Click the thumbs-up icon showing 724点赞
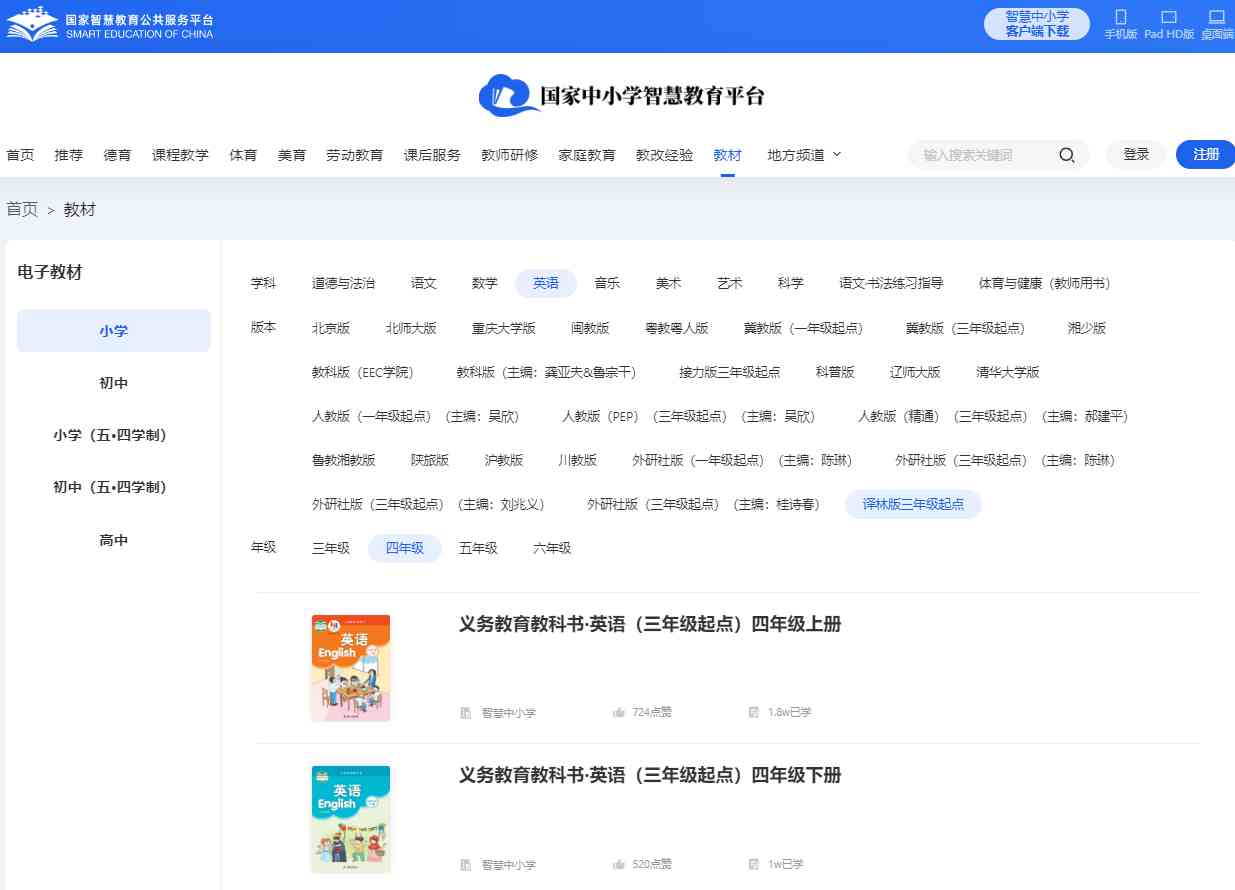1235x890 pixels. [x=619, y=713]
